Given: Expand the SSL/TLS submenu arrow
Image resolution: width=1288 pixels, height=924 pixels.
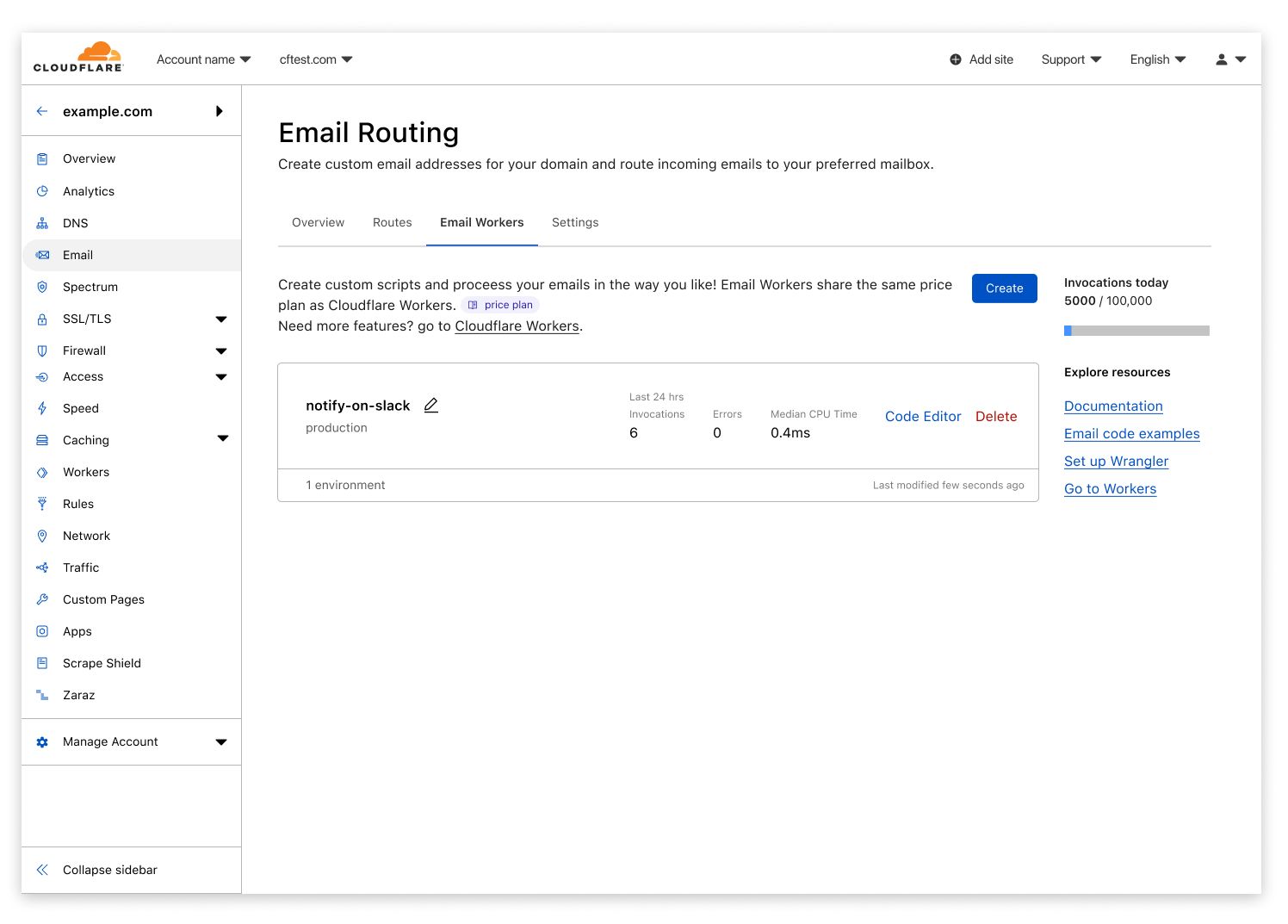Looking at the screenshot, I should pyautogui.click(x=221, y=319).
